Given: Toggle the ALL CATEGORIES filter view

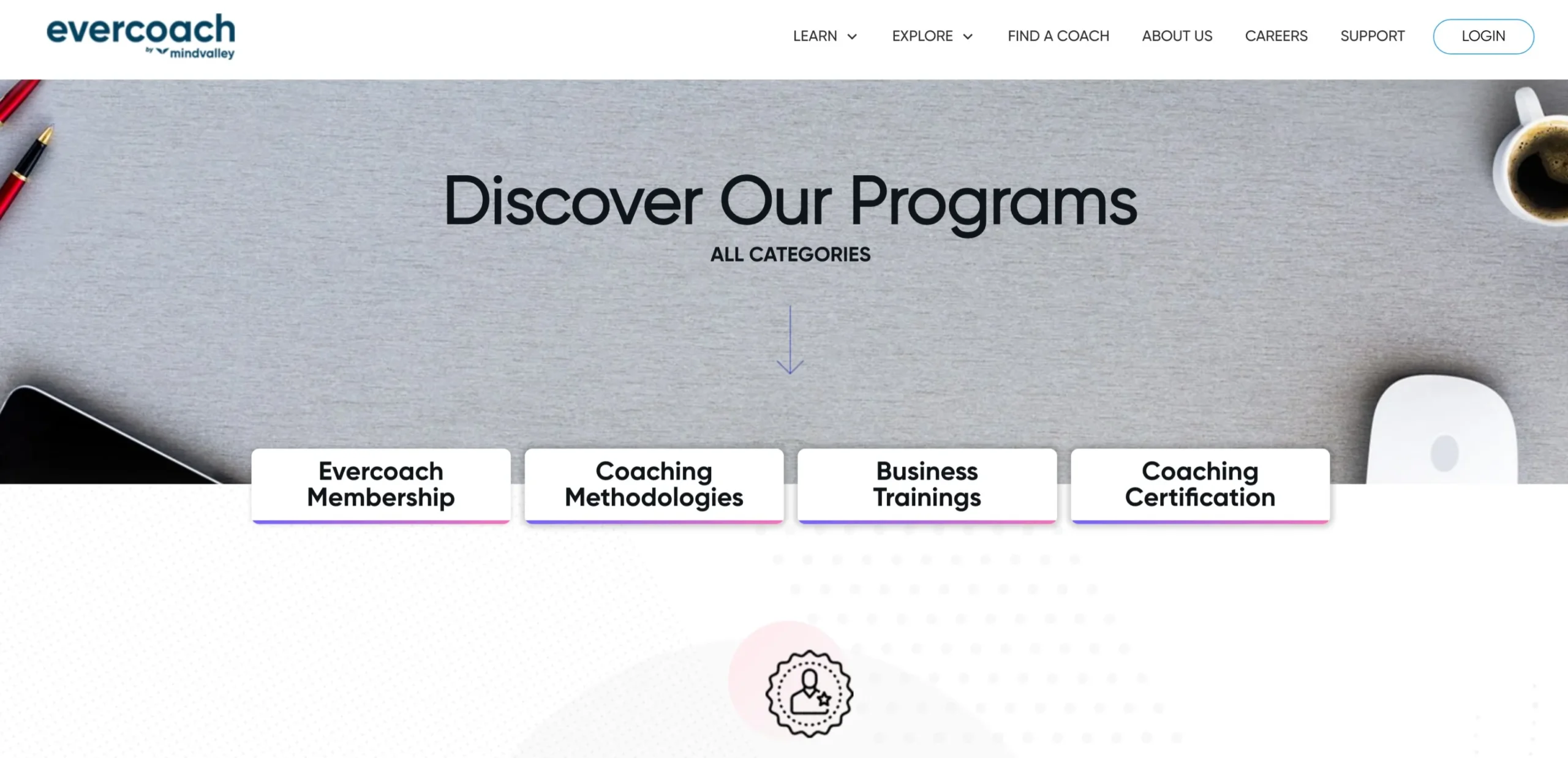Looking at the screenshot, I should [x=790, y=254].
